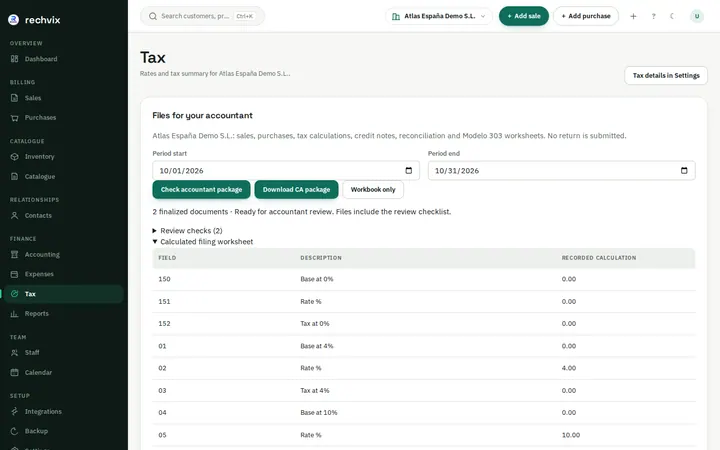Click the Staff sidebar icon
The width and height of the screenshot is (720, 450).
[x=15, y=353]
